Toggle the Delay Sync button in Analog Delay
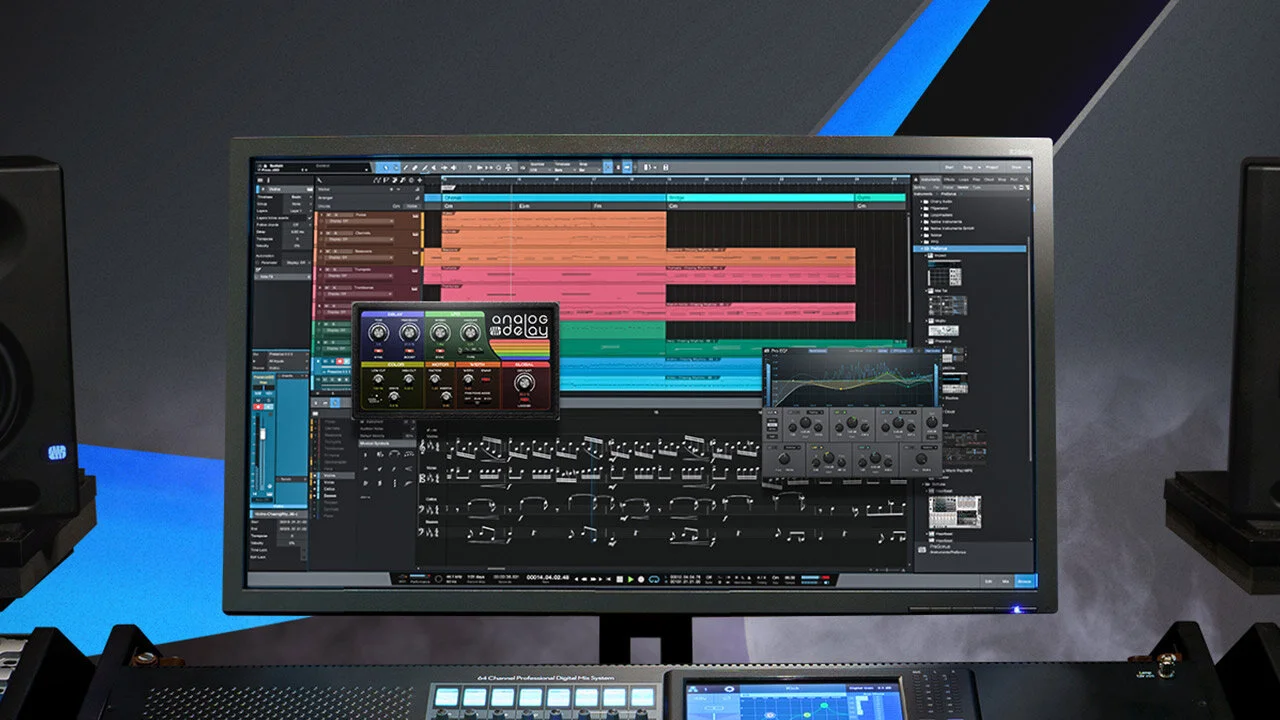 pos(378,351)
